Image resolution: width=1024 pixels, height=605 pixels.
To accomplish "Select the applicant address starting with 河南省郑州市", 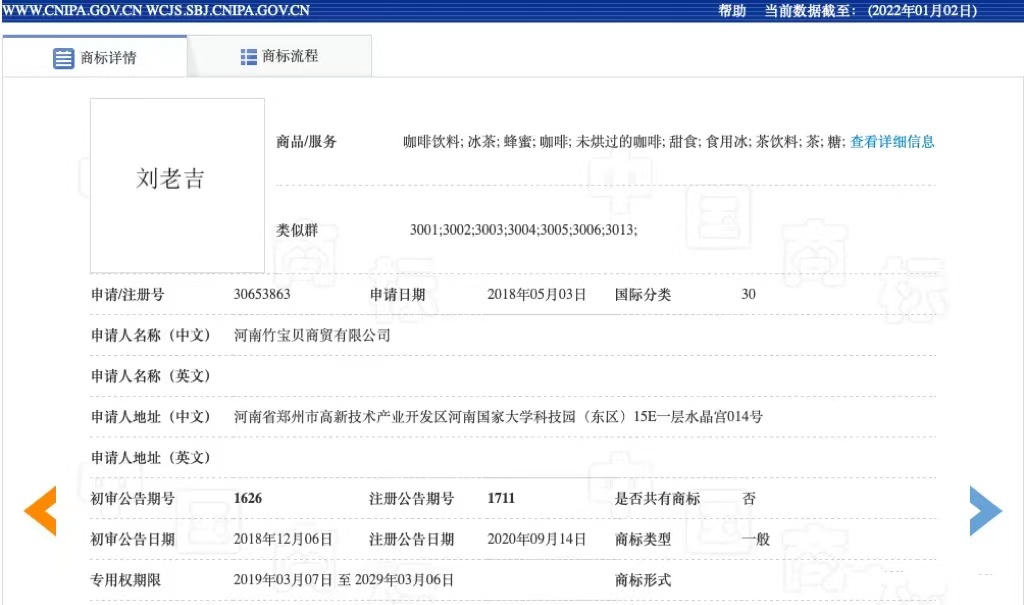I will [498, 417].
